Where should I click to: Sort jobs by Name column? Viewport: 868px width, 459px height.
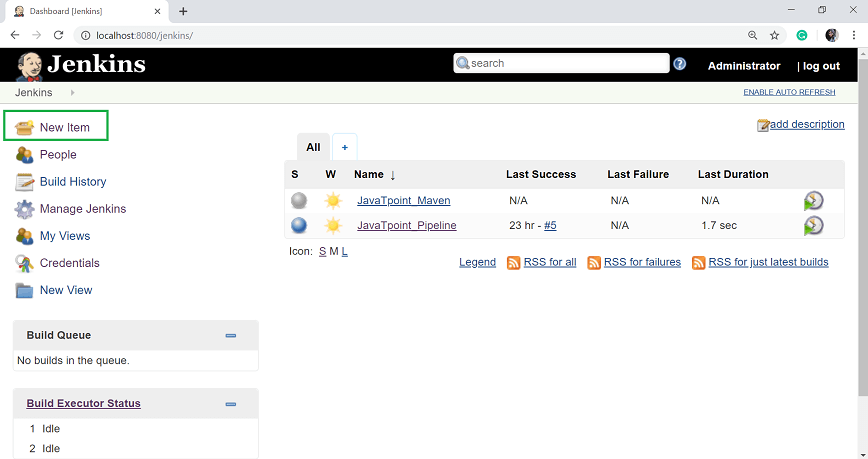pos(375,174)
